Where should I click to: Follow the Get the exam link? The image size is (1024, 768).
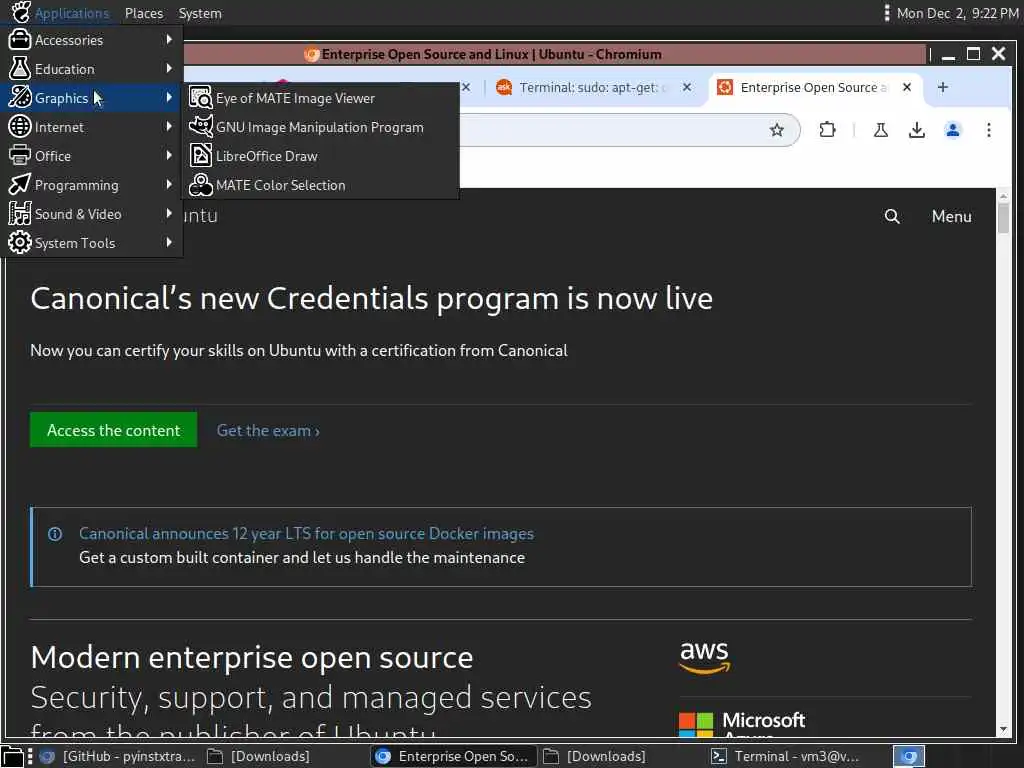pyautogui.click(x=268, y=431)
